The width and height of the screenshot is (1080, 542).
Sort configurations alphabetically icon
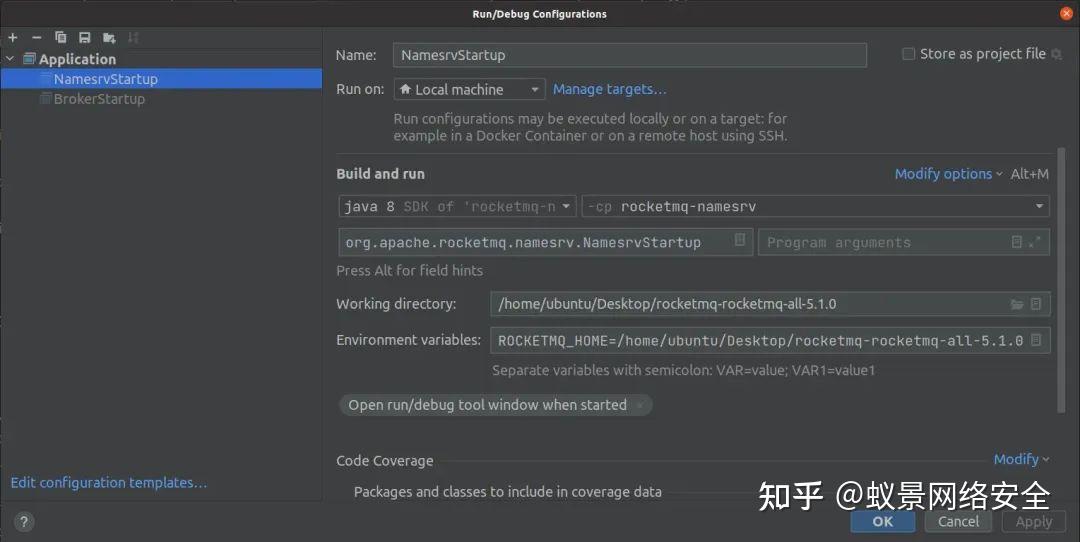click(x=133, y=37)
